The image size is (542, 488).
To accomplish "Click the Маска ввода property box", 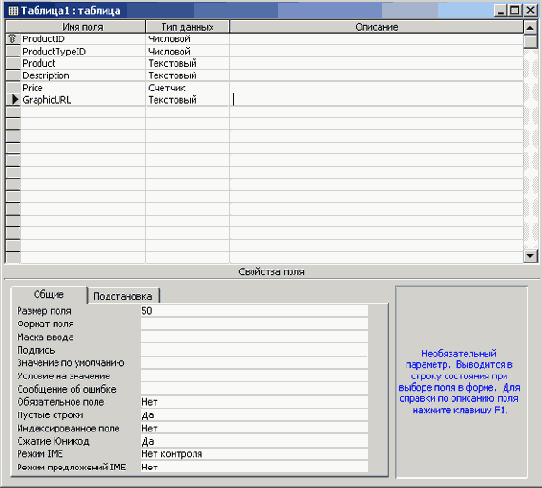I will 254,337.
